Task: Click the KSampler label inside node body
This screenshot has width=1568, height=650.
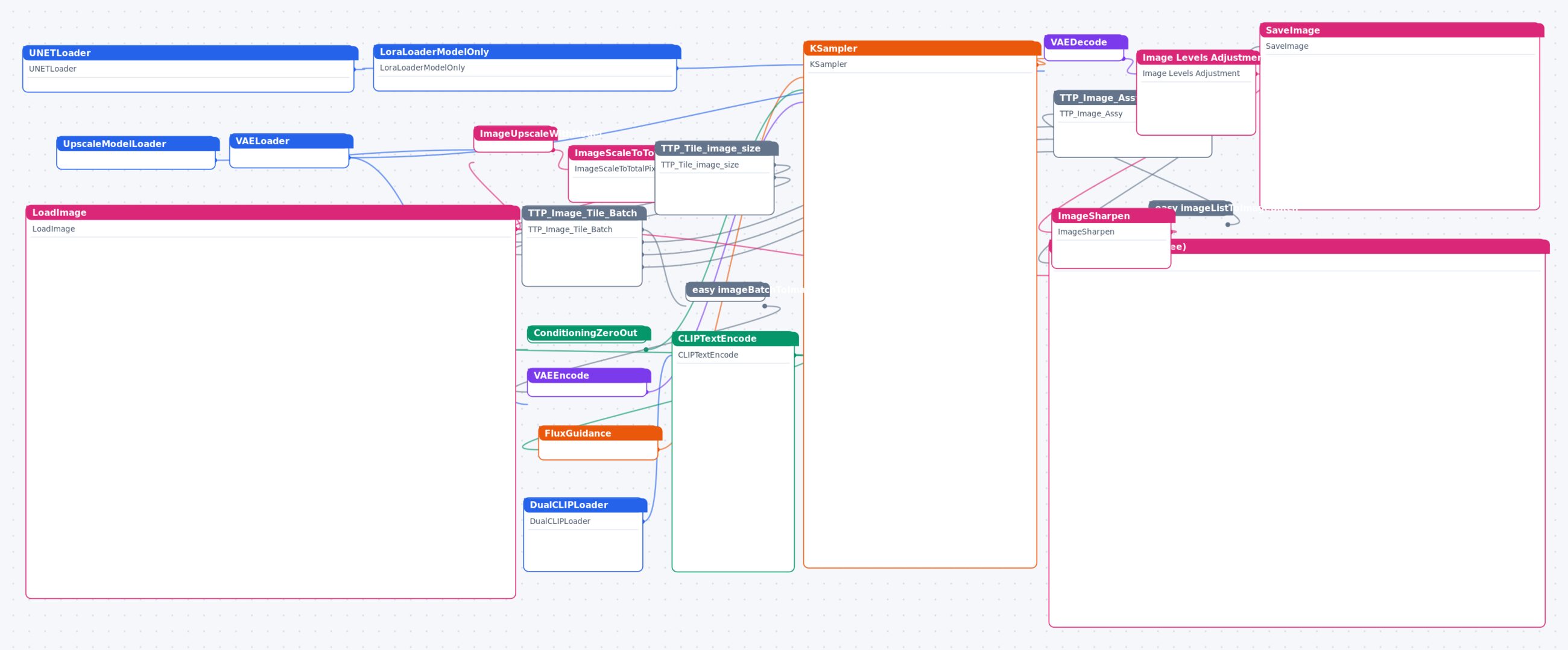Action: 828,64
